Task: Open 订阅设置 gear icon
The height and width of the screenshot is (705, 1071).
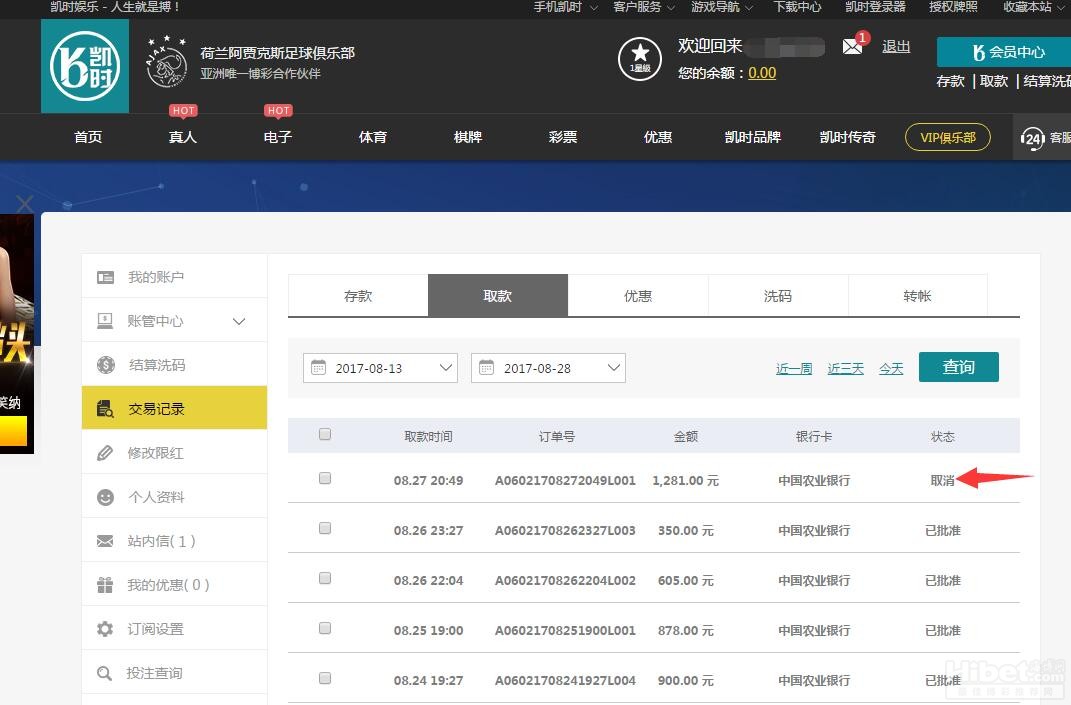Action: point(105,629)
